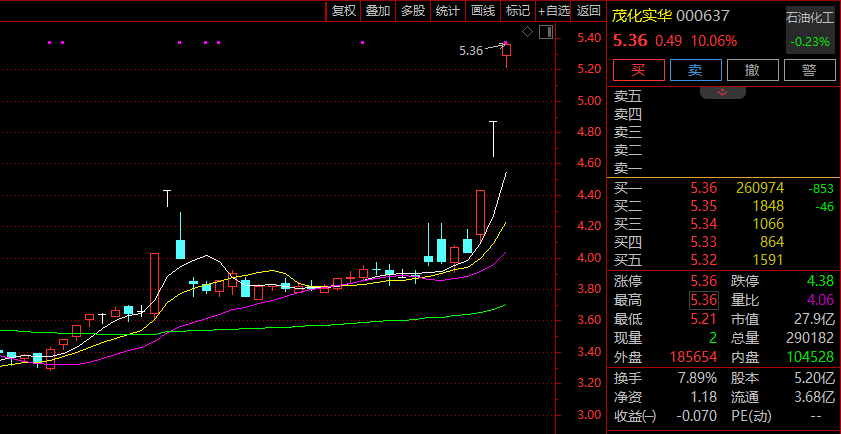841x434 pixels.
Task: Click the 收益 value -0.070
Action: pos(698,416)
